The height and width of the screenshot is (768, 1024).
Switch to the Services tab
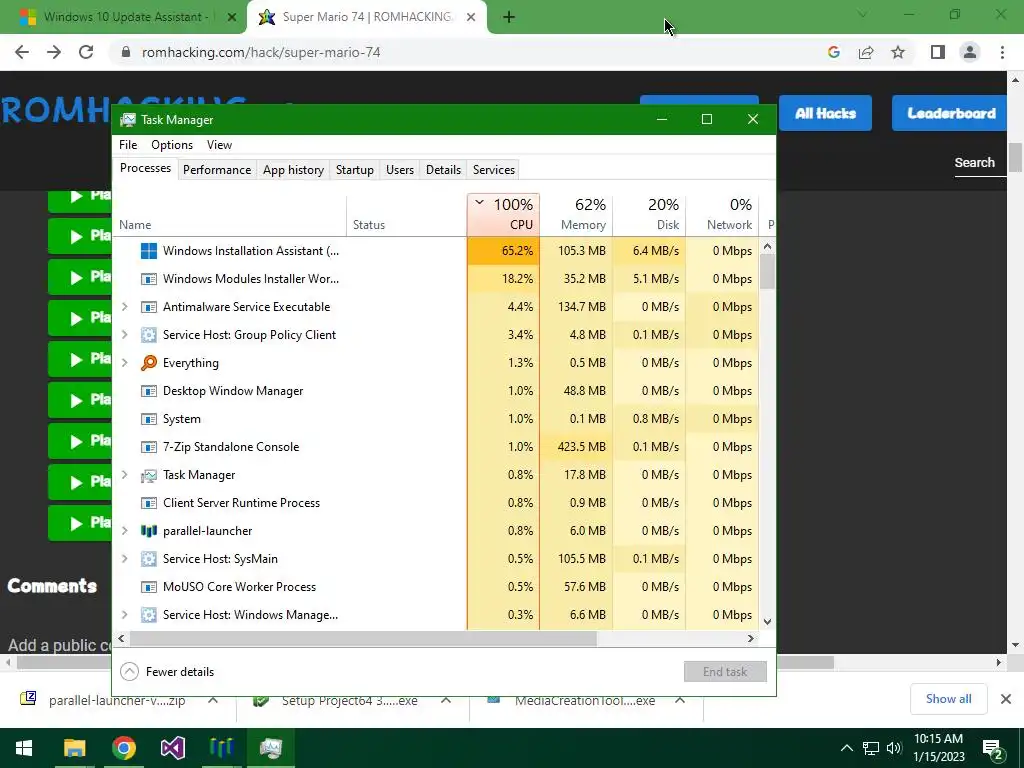click(494, 170)
